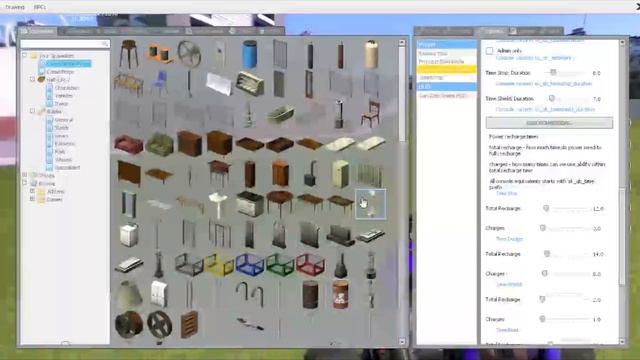Click prop grid scrollbar up arrow
The image size is (640, 360).
(x=402, y=42)
